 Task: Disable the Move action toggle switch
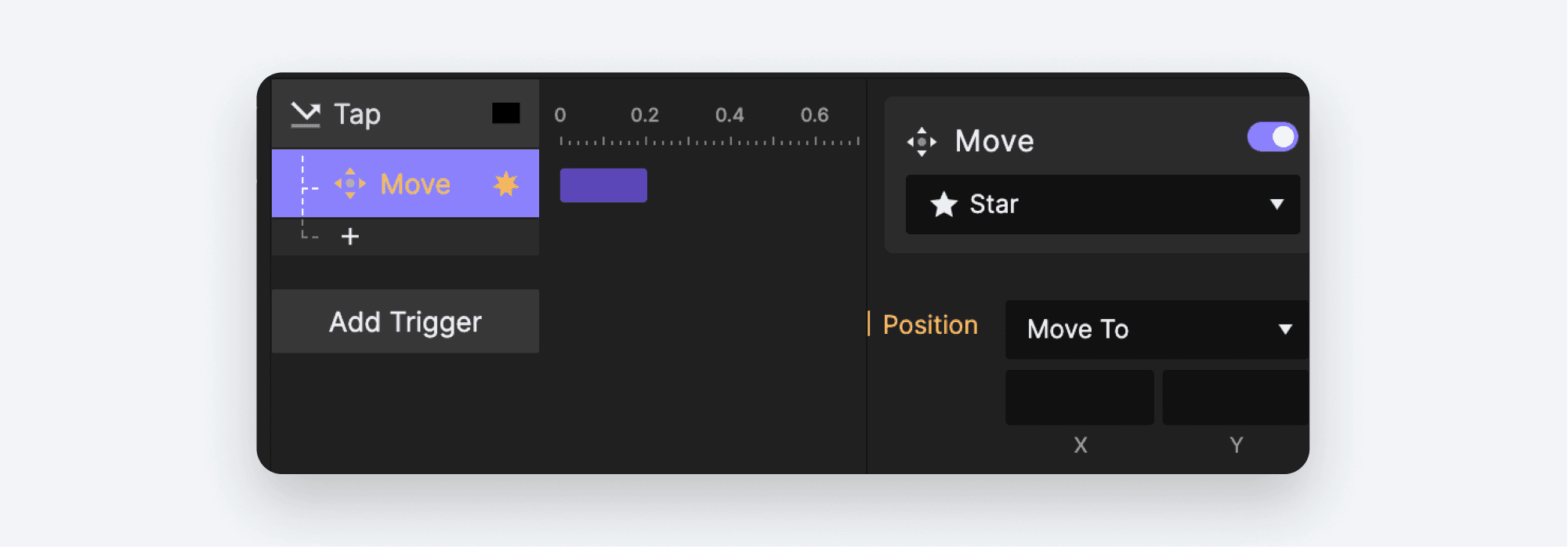[1272, 136]
